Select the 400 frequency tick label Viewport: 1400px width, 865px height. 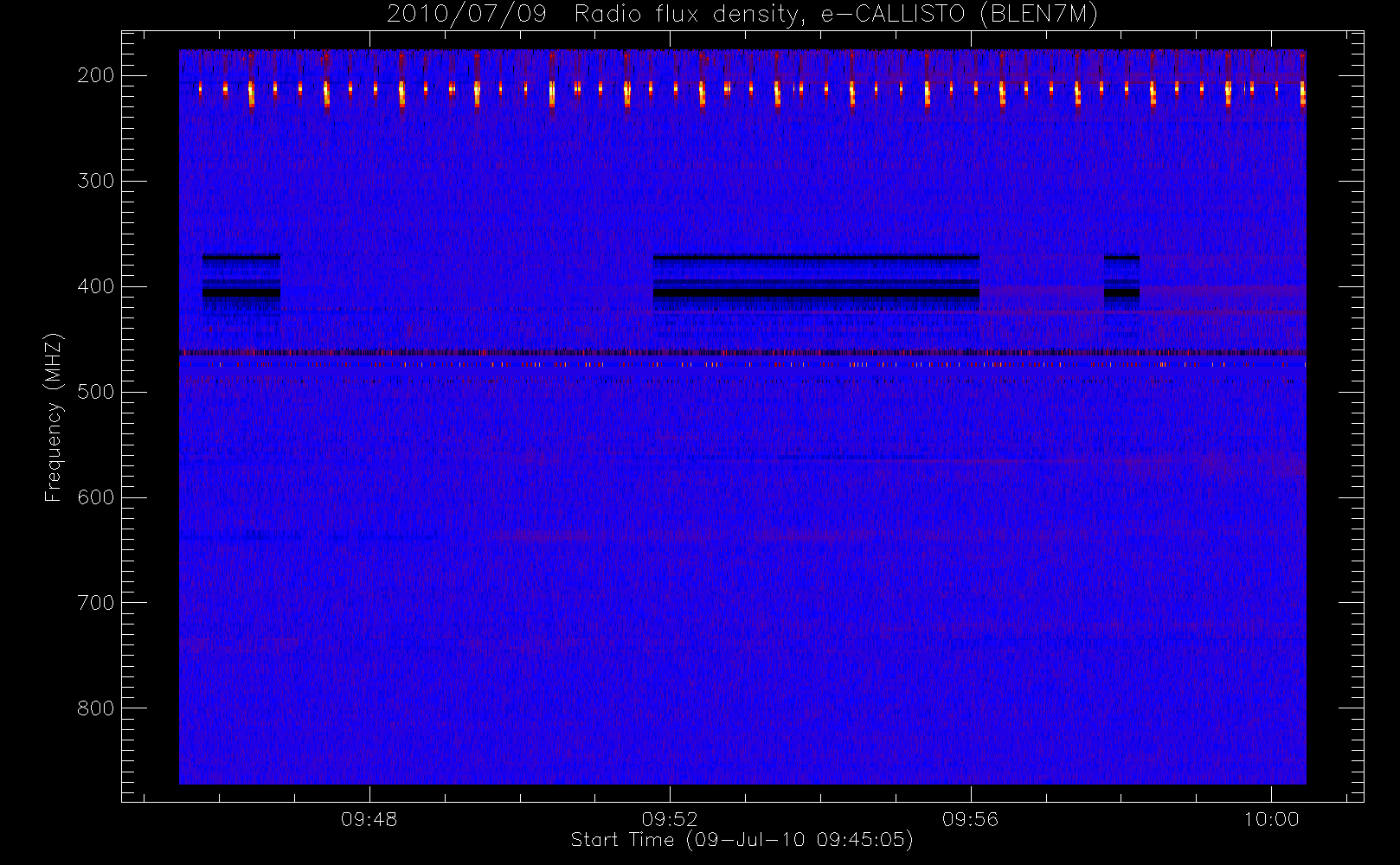tap(95, 286)
